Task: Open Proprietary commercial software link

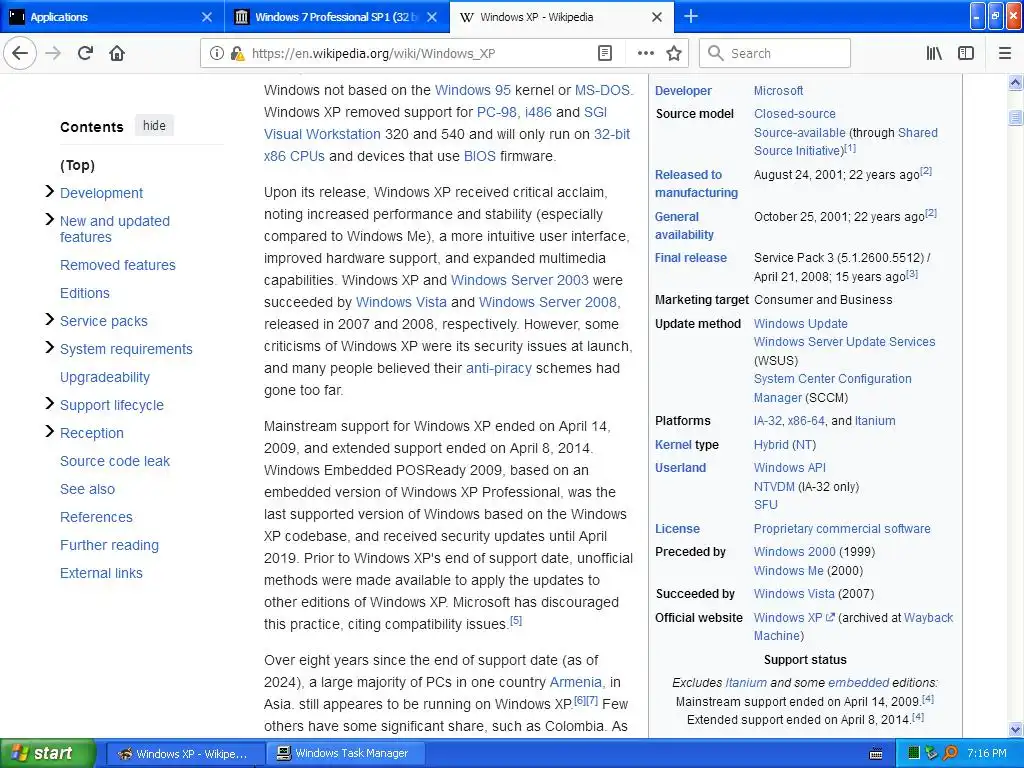Action: click(842, 529)
